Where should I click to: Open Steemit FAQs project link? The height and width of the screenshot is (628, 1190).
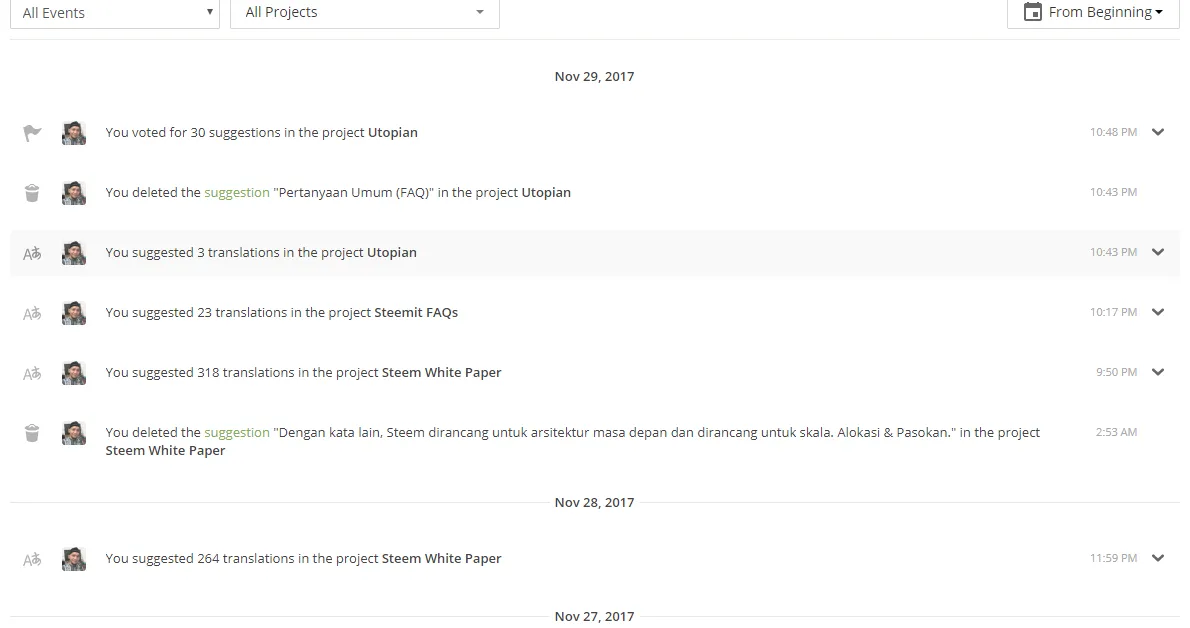(416, 313)
